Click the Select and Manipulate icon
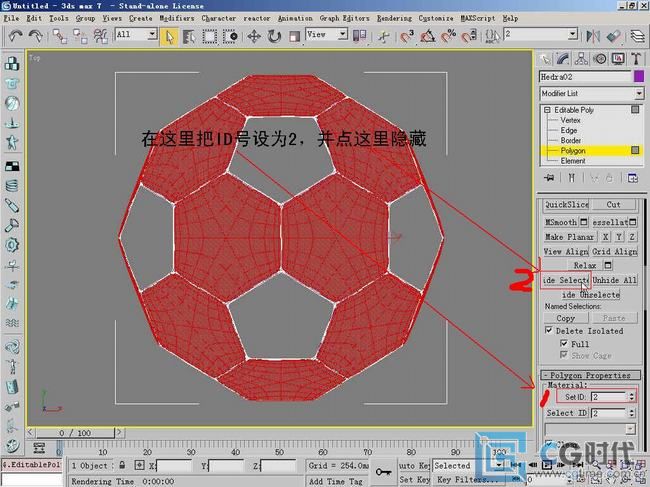This screenshot has height=487, width=650. (x=384, y=36)
